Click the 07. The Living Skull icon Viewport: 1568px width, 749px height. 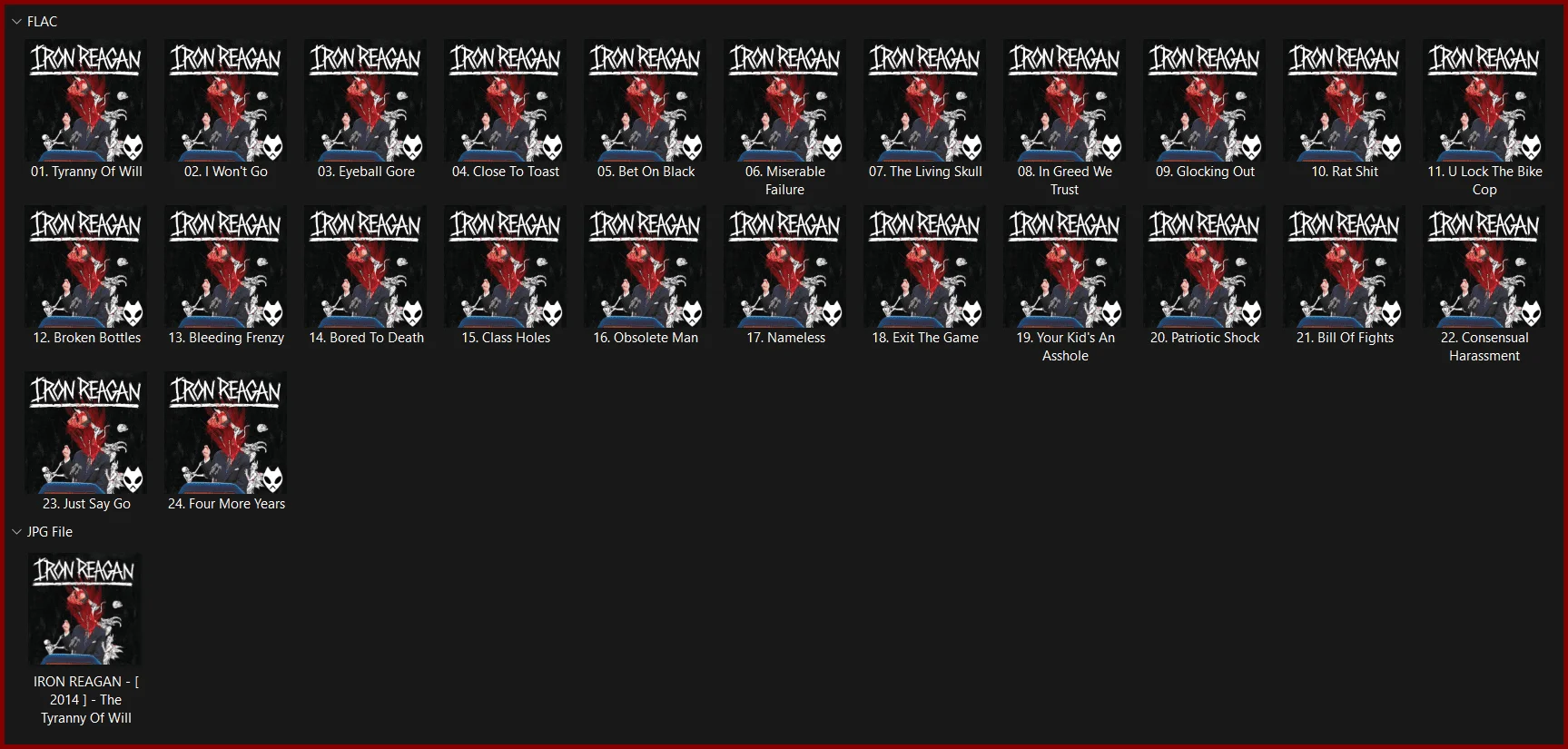pos(925,101)
